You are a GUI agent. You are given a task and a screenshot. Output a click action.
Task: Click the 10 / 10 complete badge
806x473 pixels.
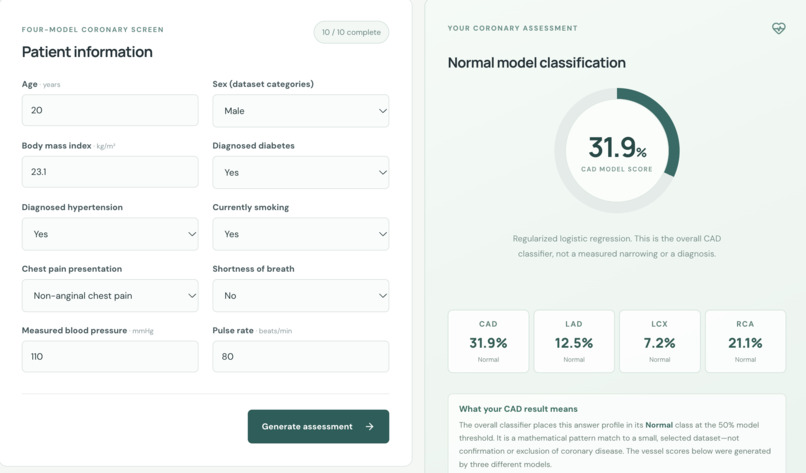[x=351, y=32]
